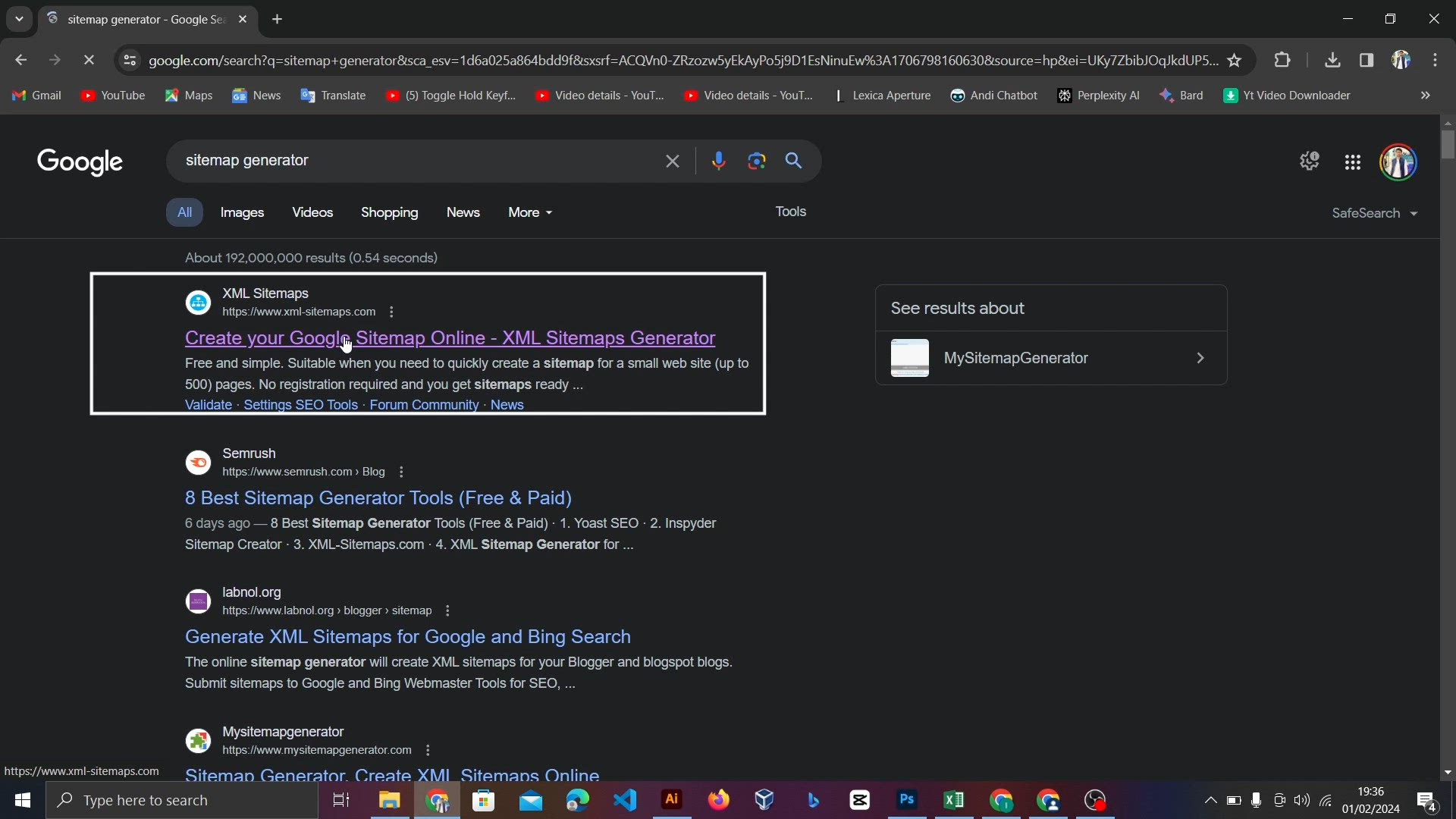Open the Validate sitelink
The image size is (1456, 819).
click(x=209, y=405)
